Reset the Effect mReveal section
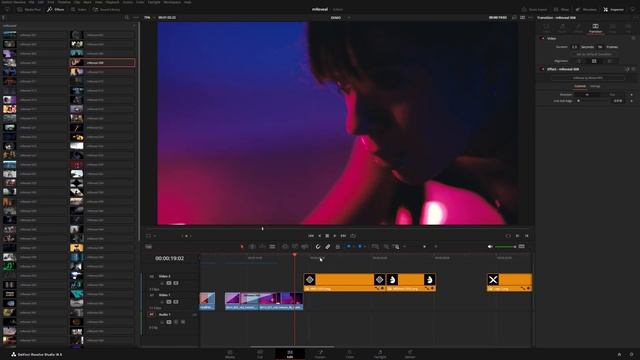640x360 pixels. point(633,69)
